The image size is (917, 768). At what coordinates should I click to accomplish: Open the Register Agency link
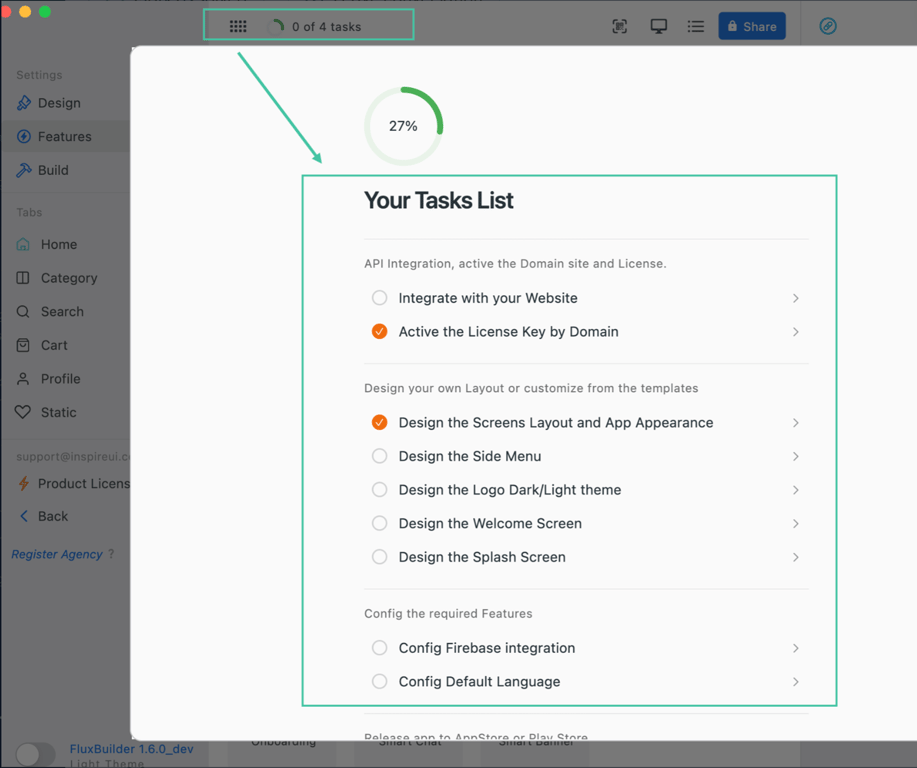pos(57,554)
